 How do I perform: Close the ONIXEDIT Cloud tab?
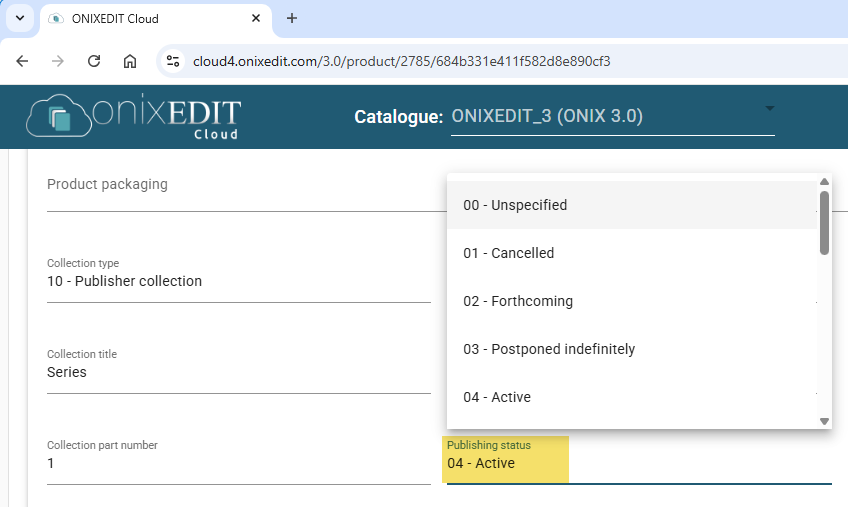click(256, 18)
